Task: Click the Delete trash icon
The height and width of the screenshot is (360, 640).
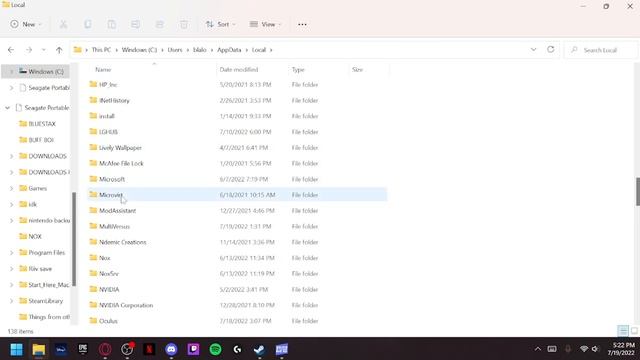Action: (184, 24)
